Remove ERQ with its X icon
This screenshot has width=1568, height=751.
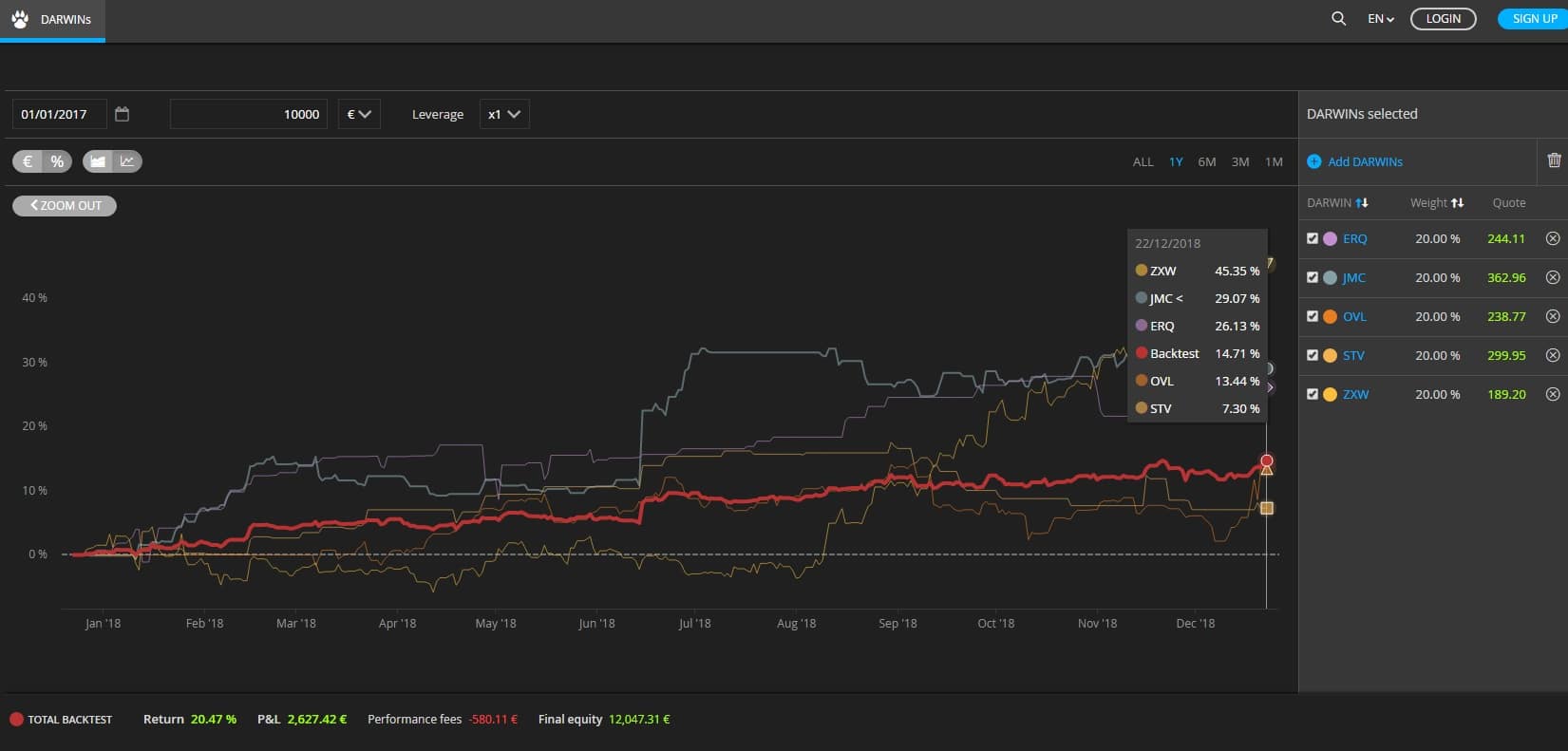click(1553, 238)
